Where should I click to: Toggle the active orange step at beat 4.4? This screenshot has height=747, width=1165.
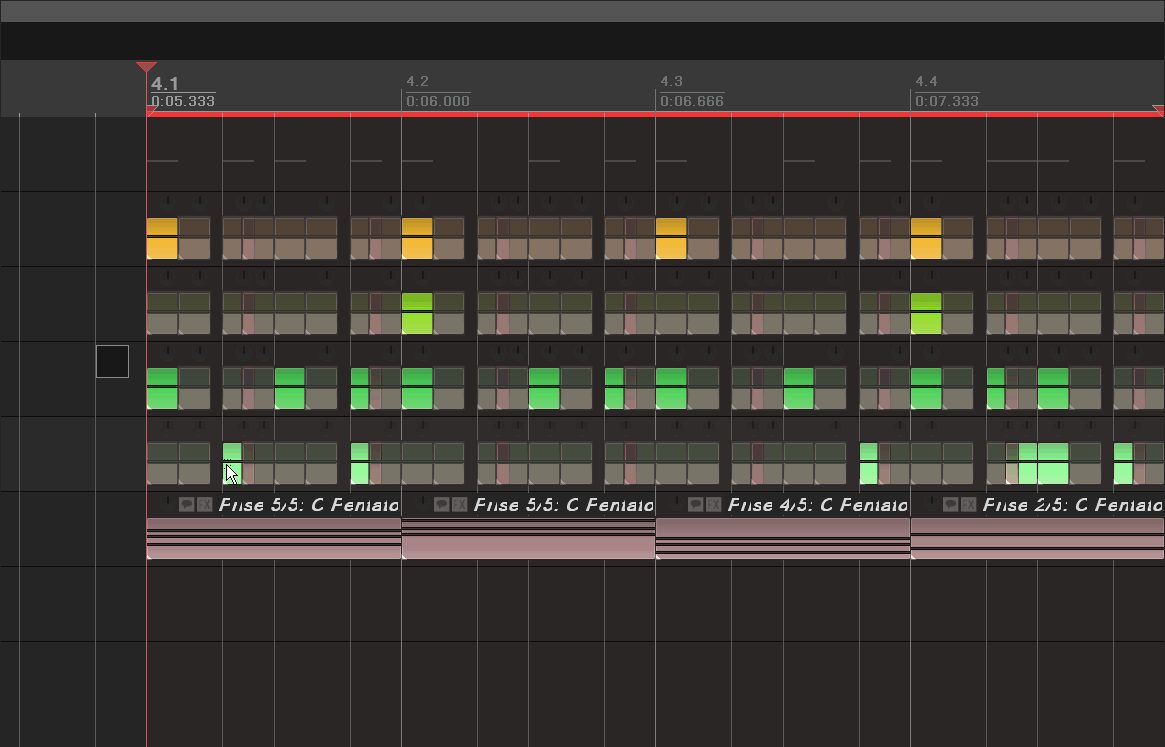[x=926, y=238]
